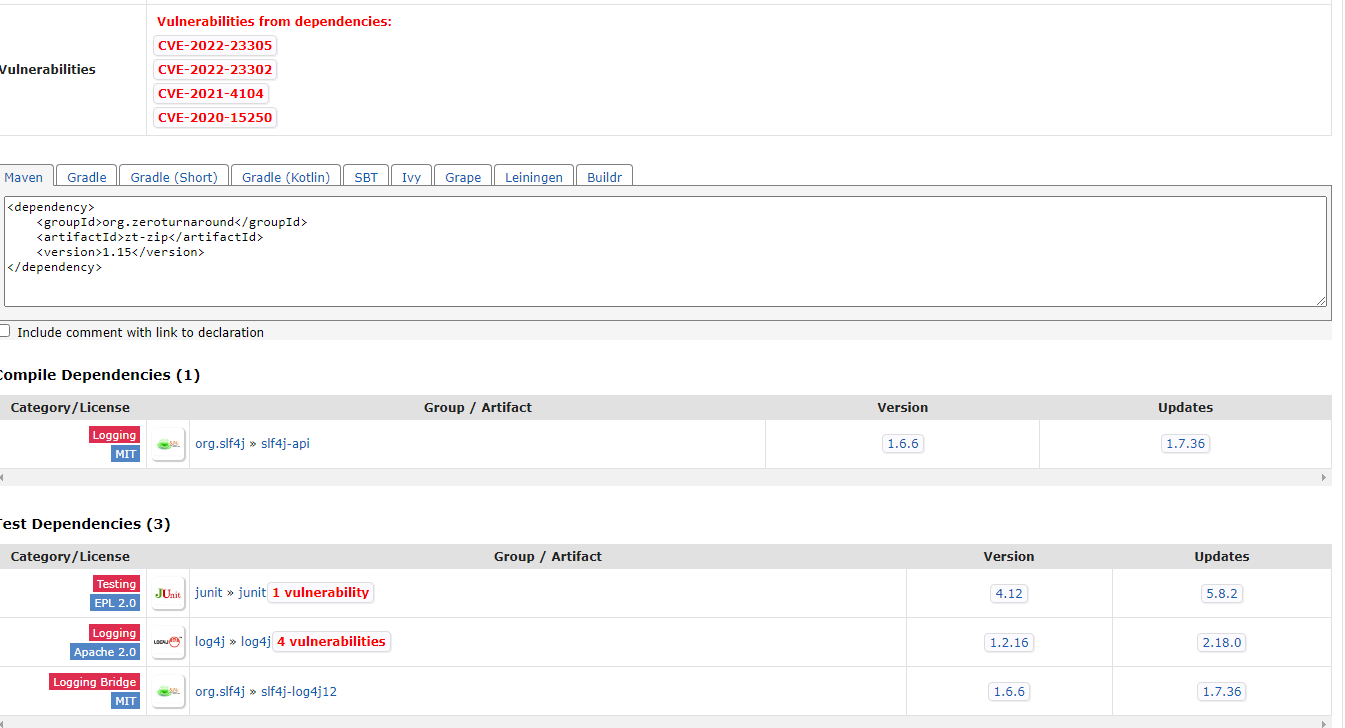Switch to the Leiningen tab
This screenshot has width=1345, height=728.
click(x=534, y=176)
